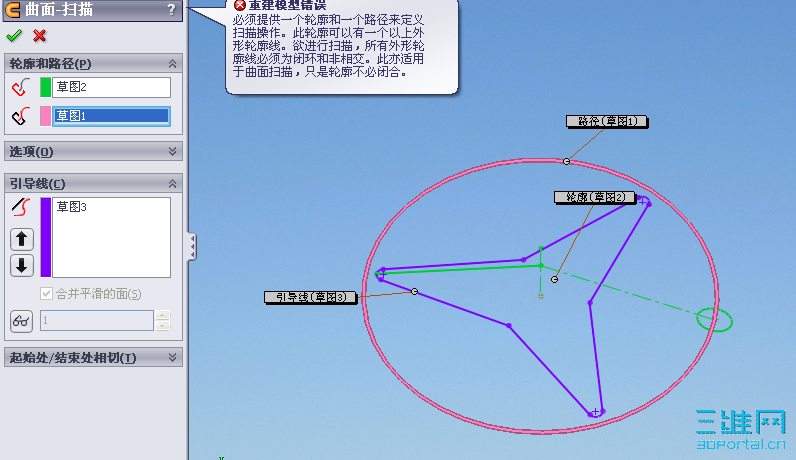796x460 pixels.
Task: Click the purple guide curve color bar
Action: click(x=46, y=237)
